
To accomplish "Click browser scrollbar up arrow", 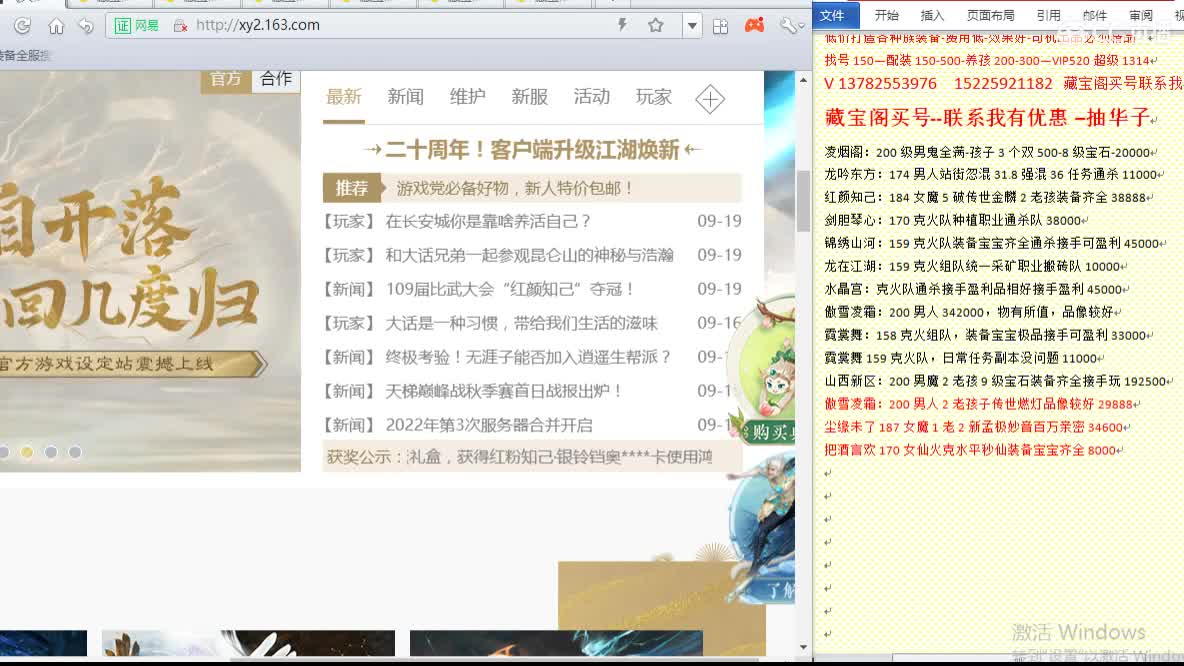I will pyautogui.click(x=803, y=79).
